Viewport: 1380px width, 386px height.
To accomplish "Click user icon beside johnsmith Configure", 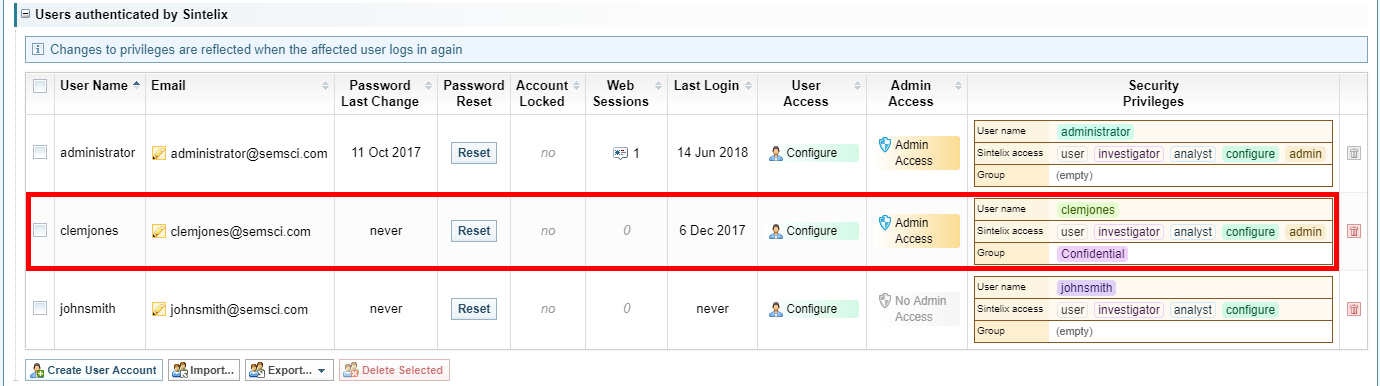I will [x=776, y=309].
